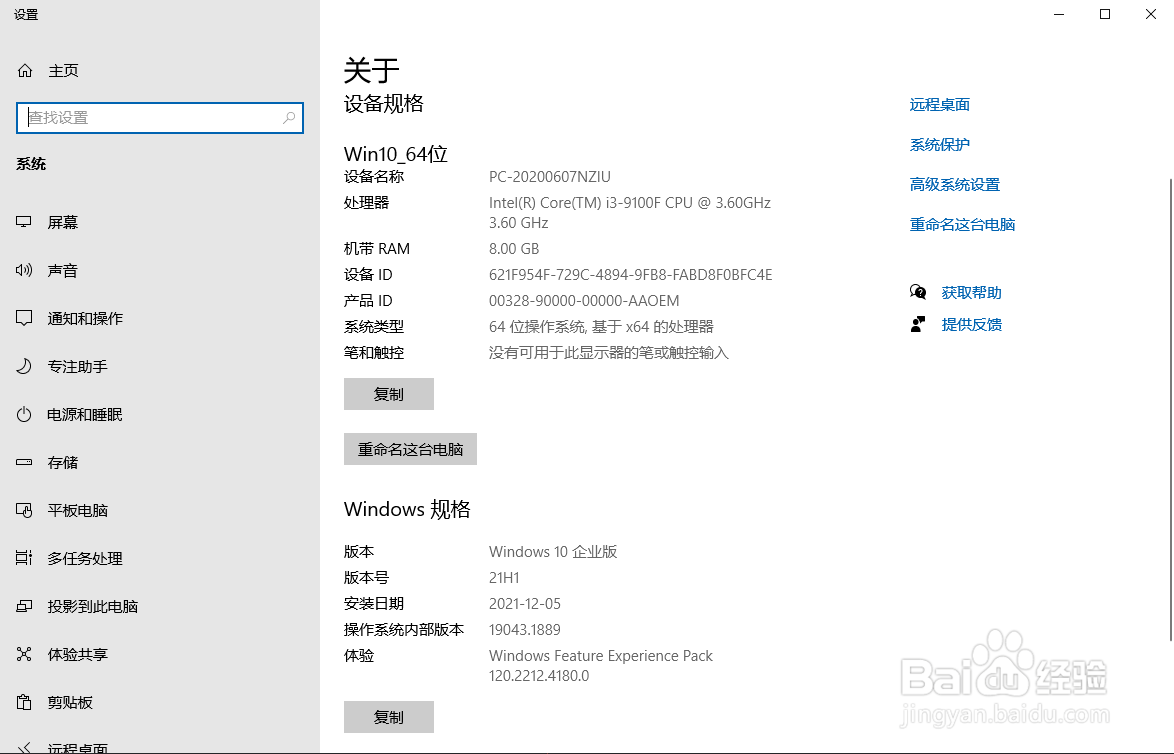The height and width of the screenshot is (754, 1174).
Task: Click the speaker icon for 声音
Action: (24, 270)
